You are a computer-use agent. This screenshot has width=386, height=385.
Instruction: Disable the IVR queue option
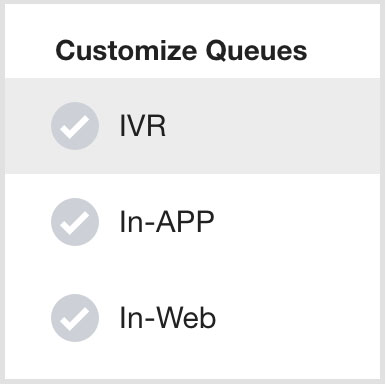tap(75, 126)
